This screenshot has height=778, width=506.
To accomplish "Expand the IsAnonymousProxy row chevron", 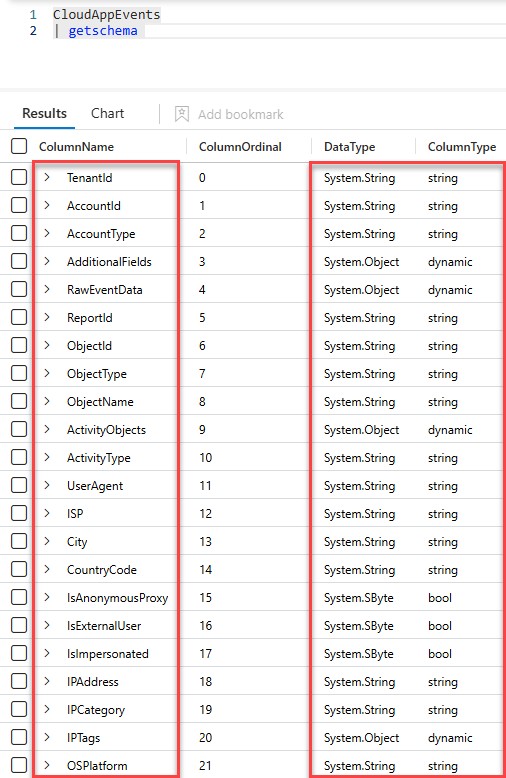I will pyautogui.click(x=47, y=597).
